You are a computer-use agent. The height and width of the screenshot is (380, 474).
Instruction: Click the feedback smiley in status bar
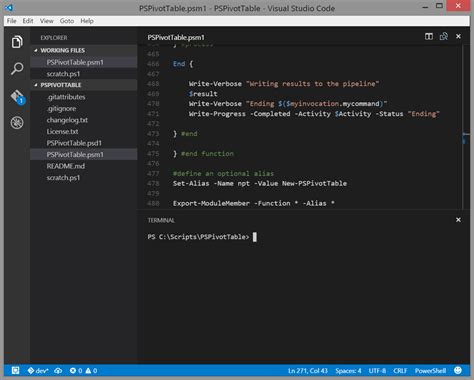(x=458, y=370)
